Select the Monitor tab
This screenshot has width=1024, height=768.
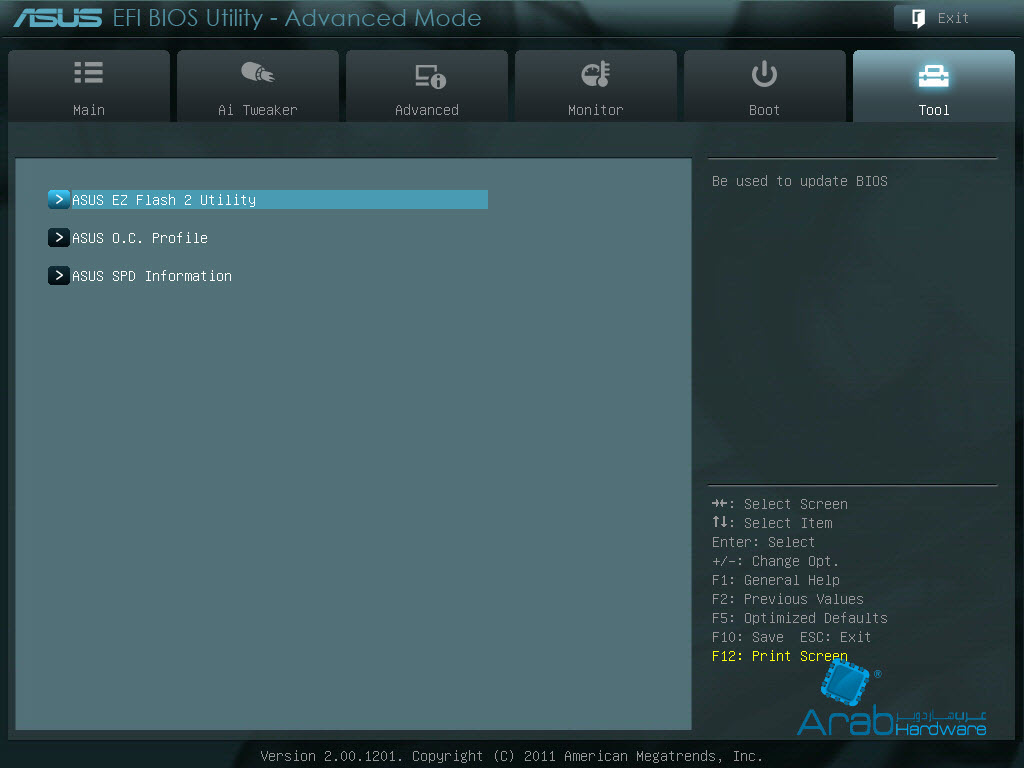point(596,86)
